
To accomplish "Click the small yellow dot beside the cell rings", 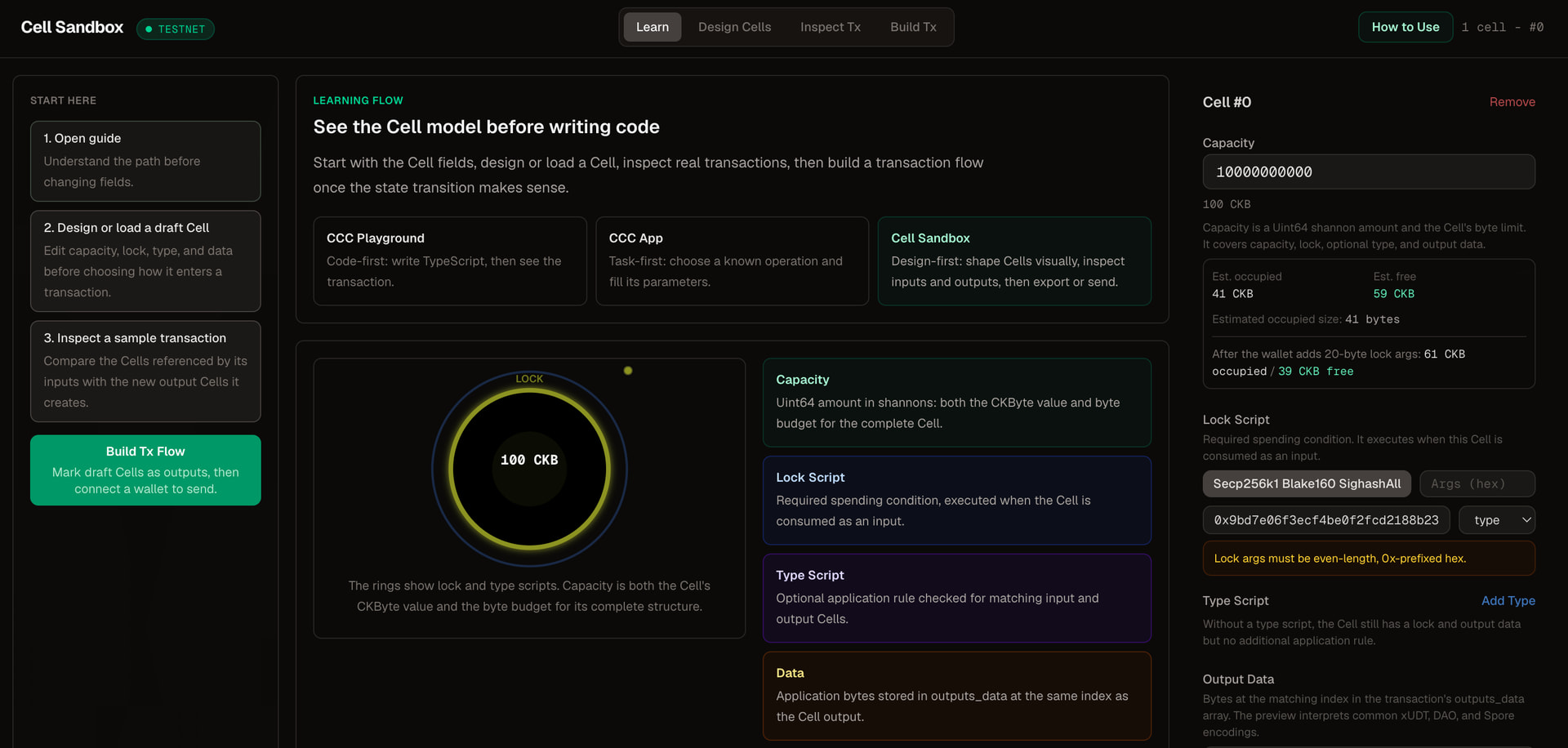I will 628,371.
